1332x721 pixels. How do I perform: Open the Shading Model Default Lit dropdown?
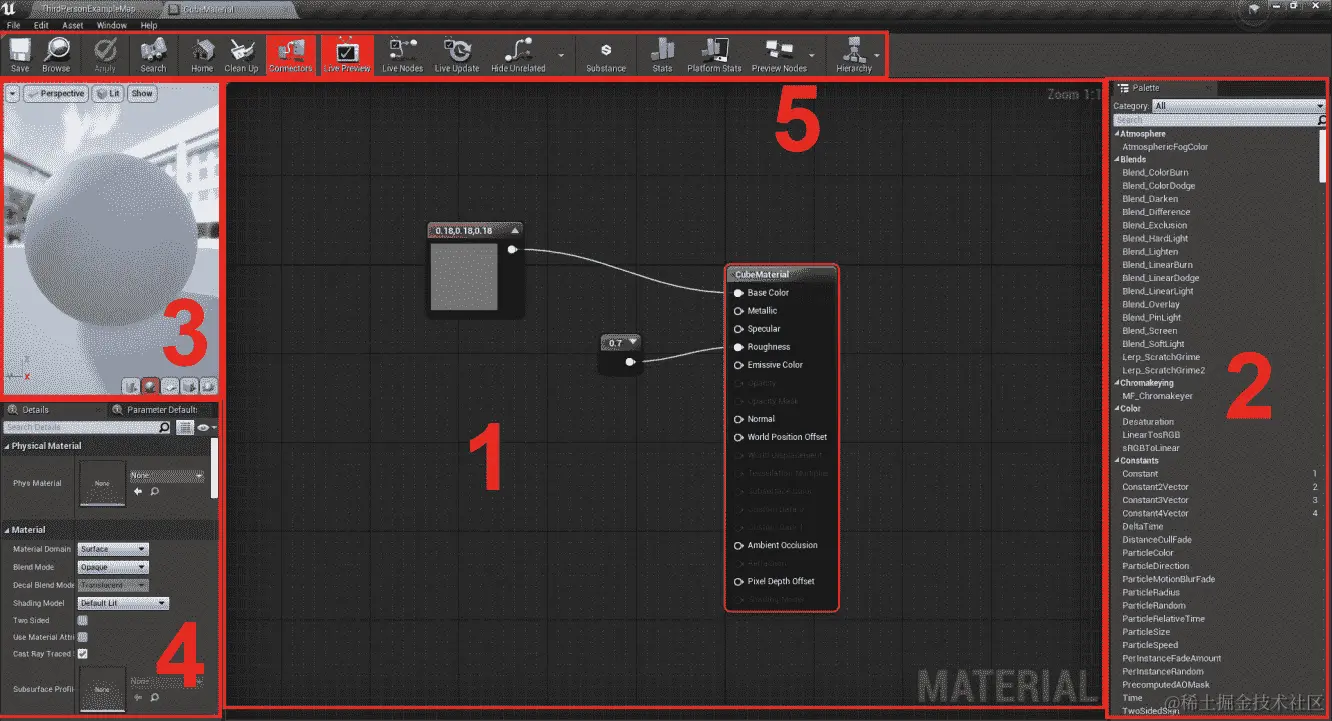(124, 603)
